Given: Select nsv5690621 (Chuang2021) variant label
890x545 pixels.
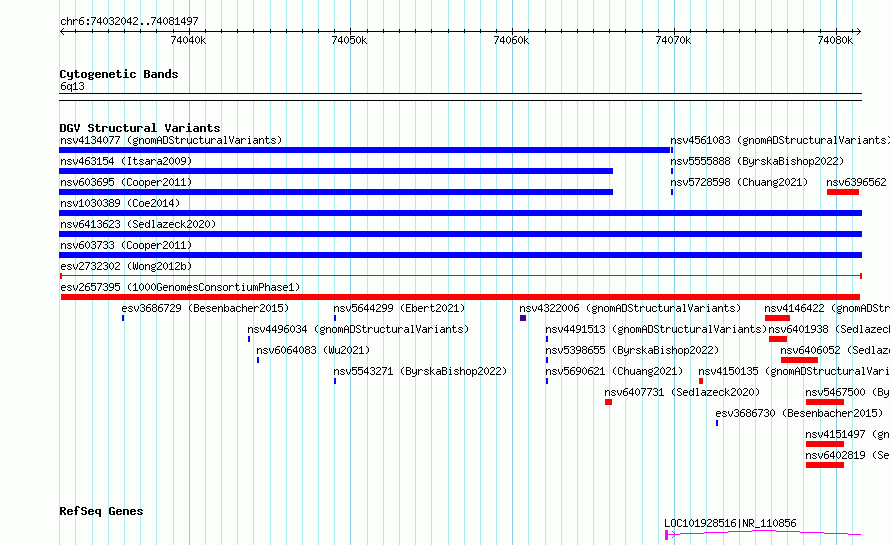Looking at the screenshot, I should pos(614,371).
